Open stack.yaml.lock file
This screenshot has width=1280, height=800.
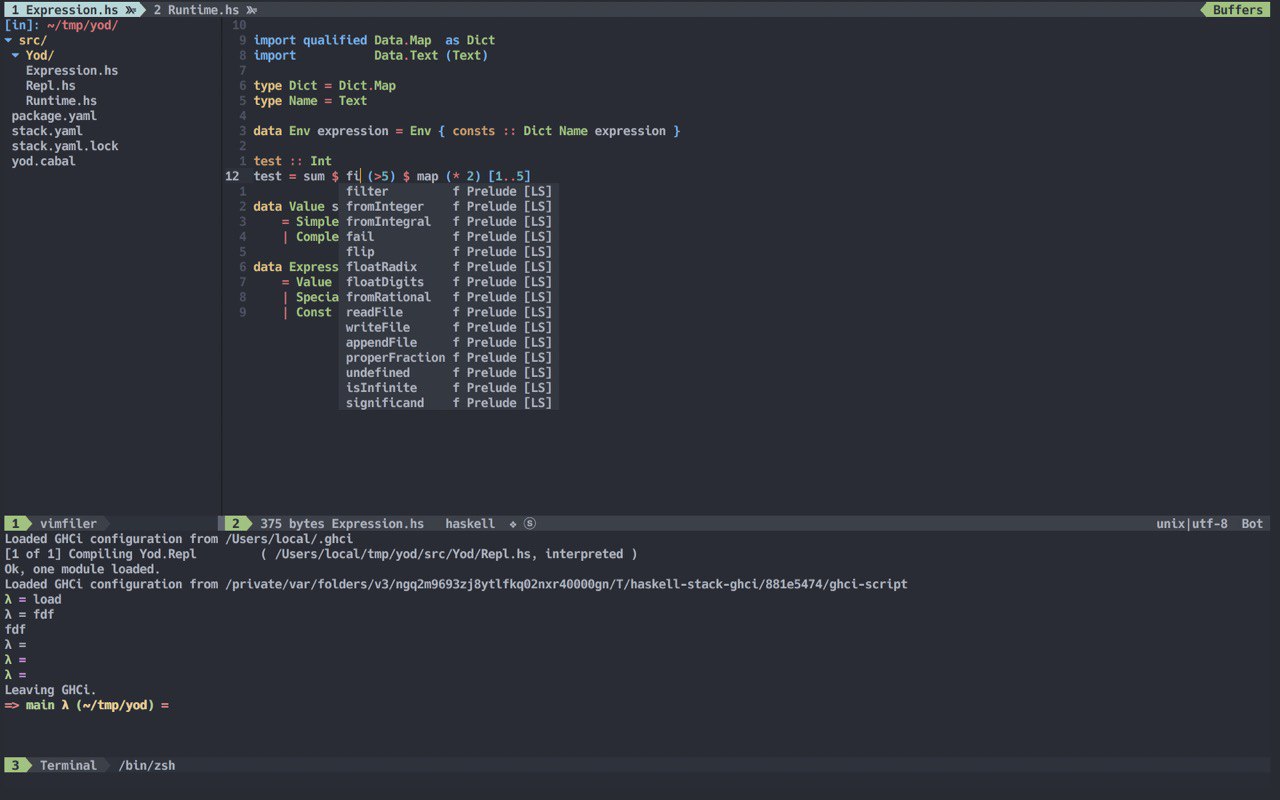click(x=64, y=146)
